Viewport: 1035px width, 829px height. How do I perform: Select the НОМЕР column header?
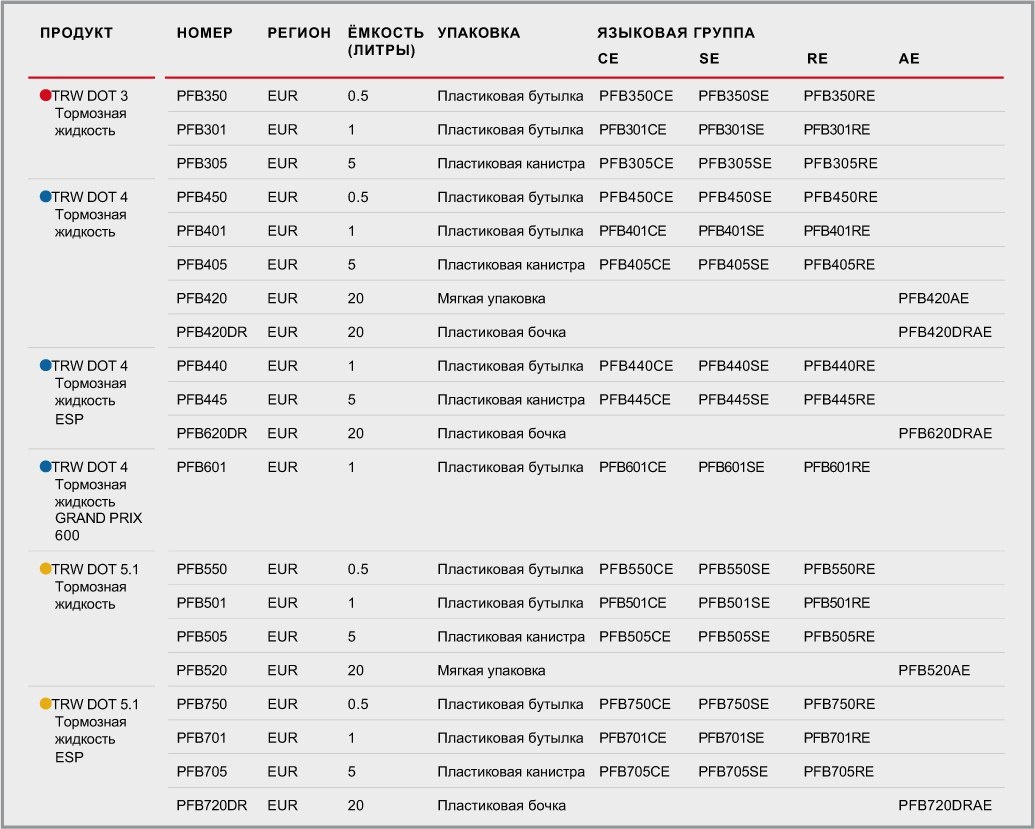pyautogui.click(x=205, y=33)
